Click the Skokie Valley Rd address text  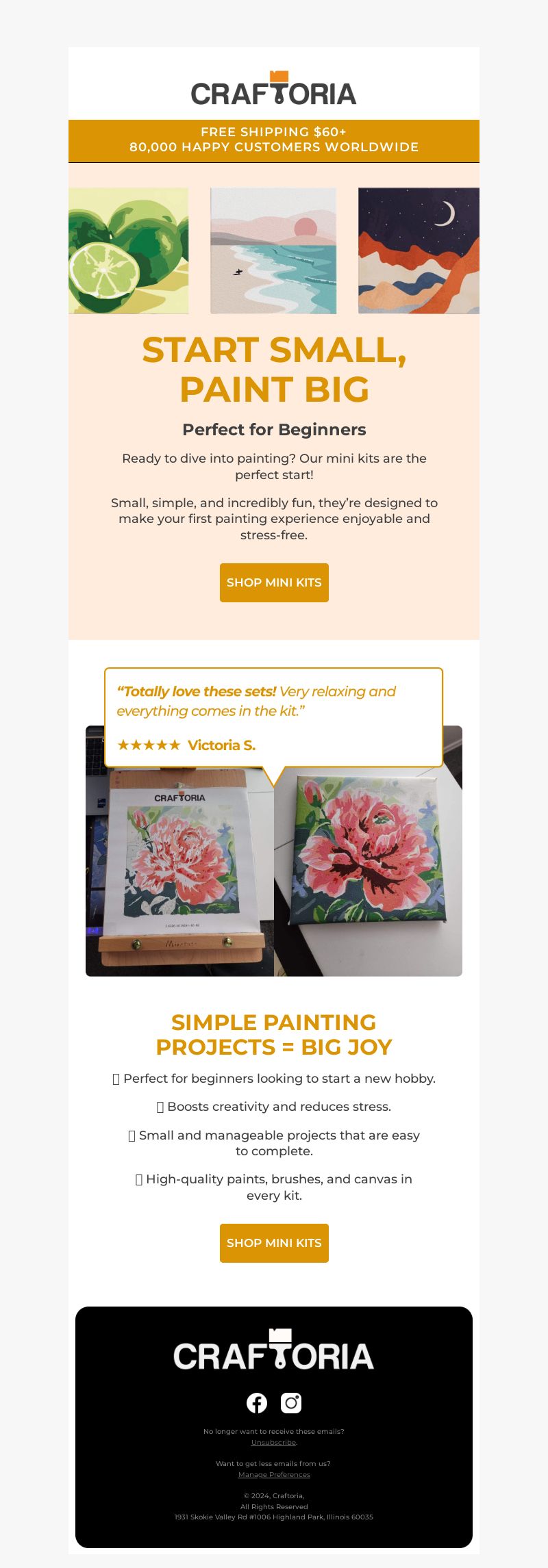(274, 1517)
